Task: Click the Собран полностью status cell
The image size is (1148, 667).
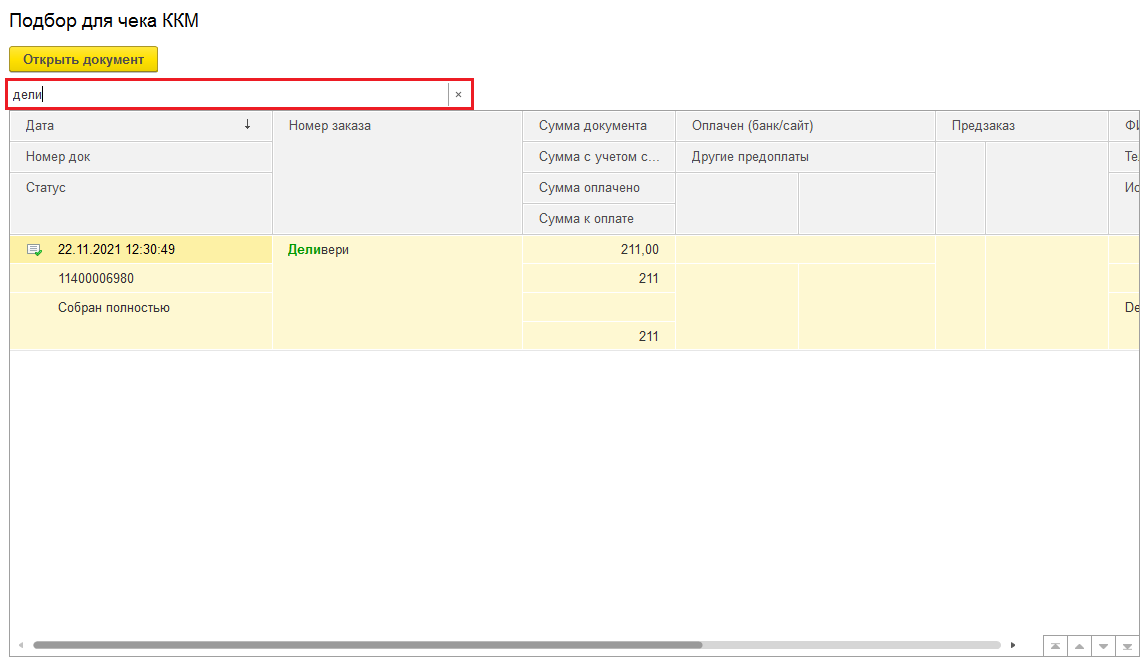Action: pos(114,308)
